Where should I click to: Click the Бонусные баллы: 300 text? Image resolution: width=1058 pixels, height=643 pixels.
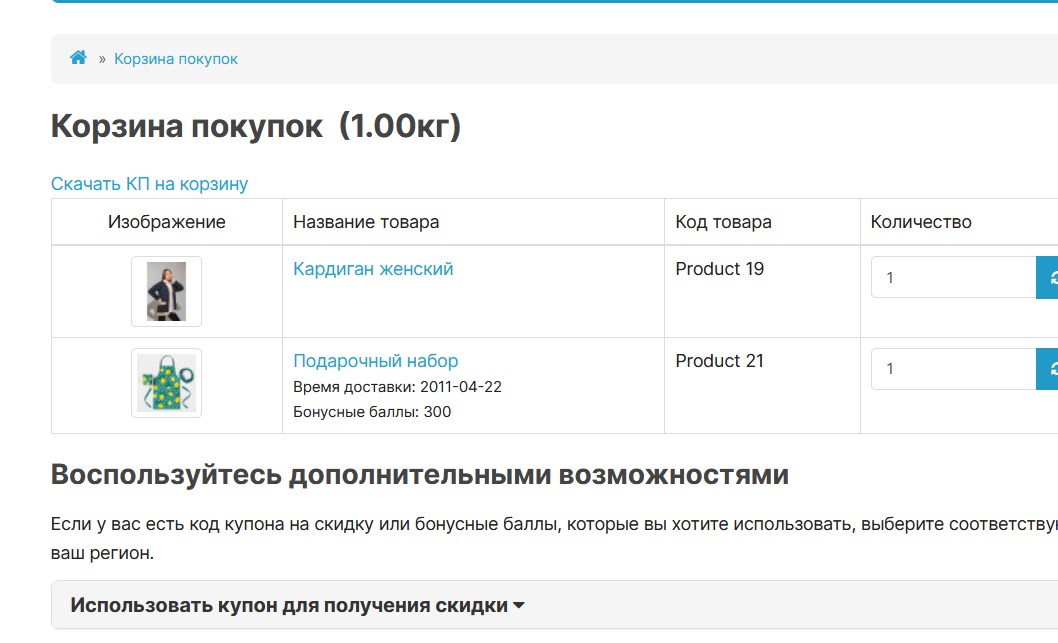pos(372,412)
